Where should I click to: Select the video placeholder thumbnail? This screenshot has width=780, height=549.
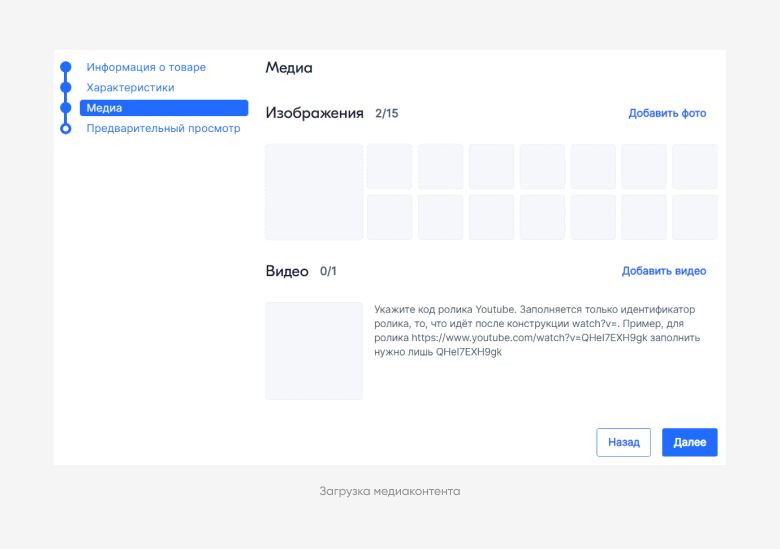314,351
